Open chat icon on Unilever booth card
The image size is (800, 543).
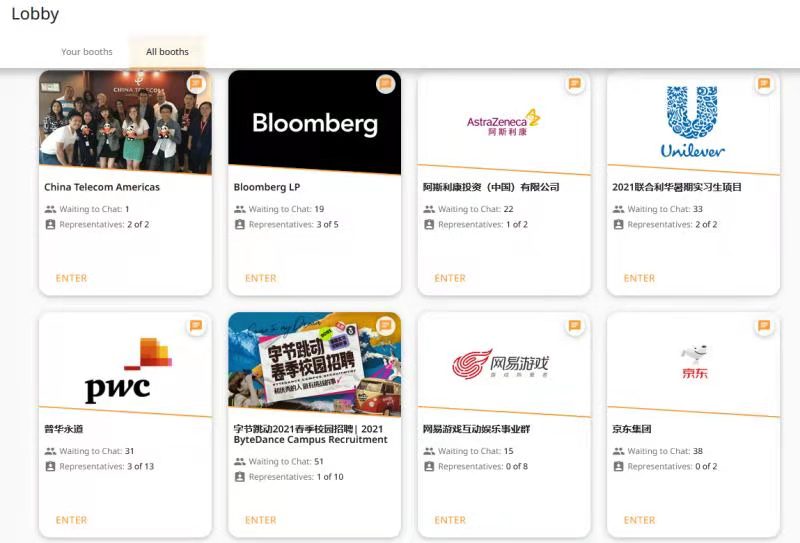point(764,83)
